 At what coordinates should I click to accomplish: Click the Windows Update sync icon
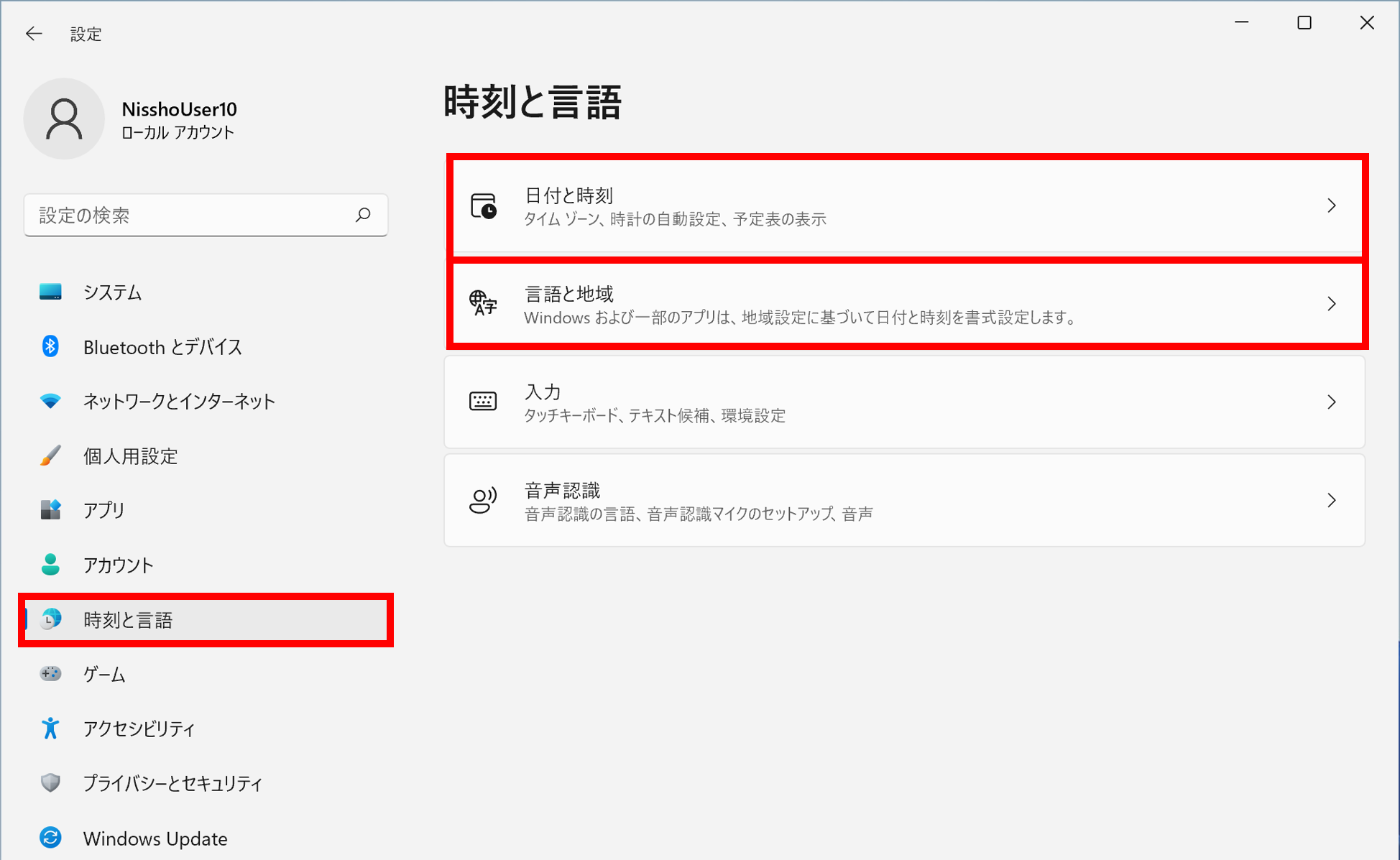pyautogui.click(x=50, y=838)
